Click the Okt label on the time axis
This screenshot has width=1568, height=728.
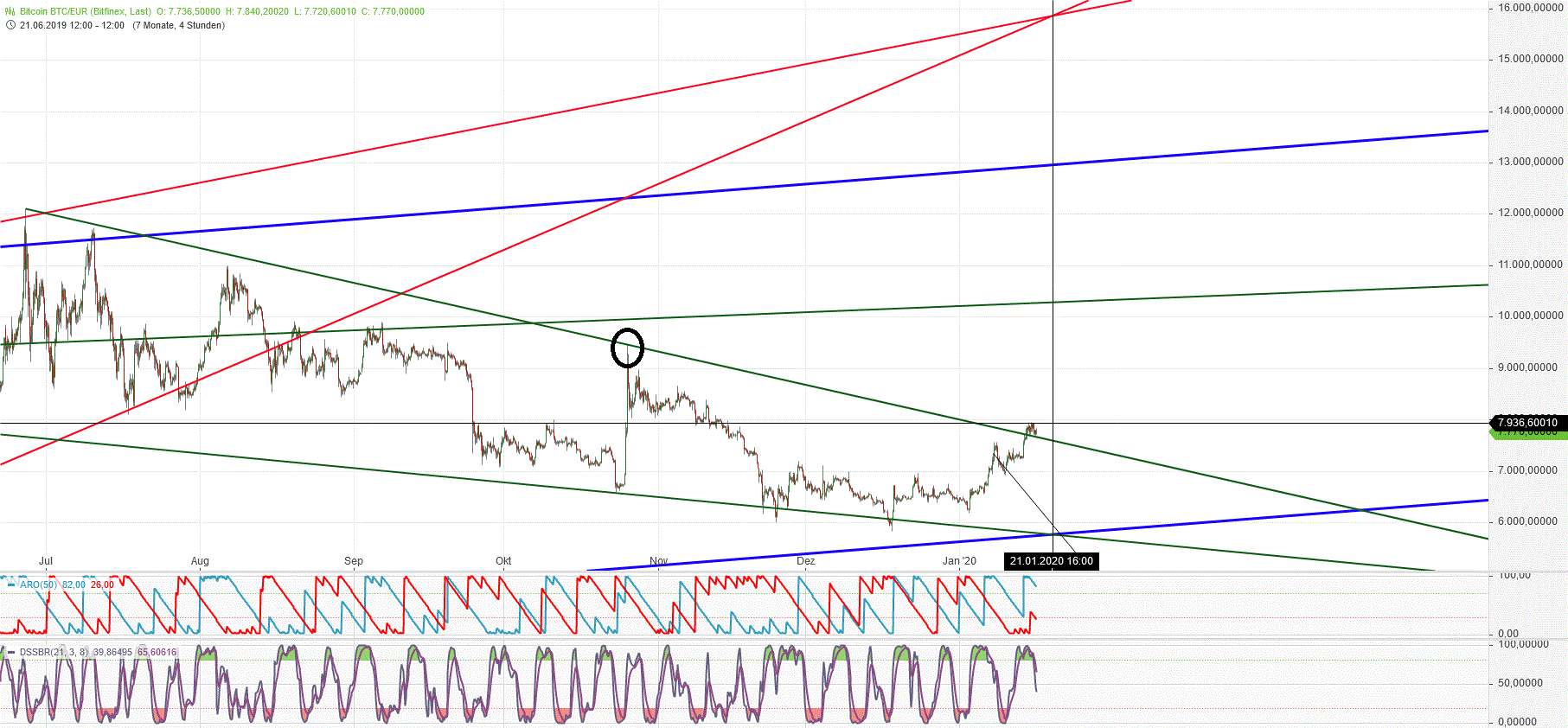coord(503,561)
